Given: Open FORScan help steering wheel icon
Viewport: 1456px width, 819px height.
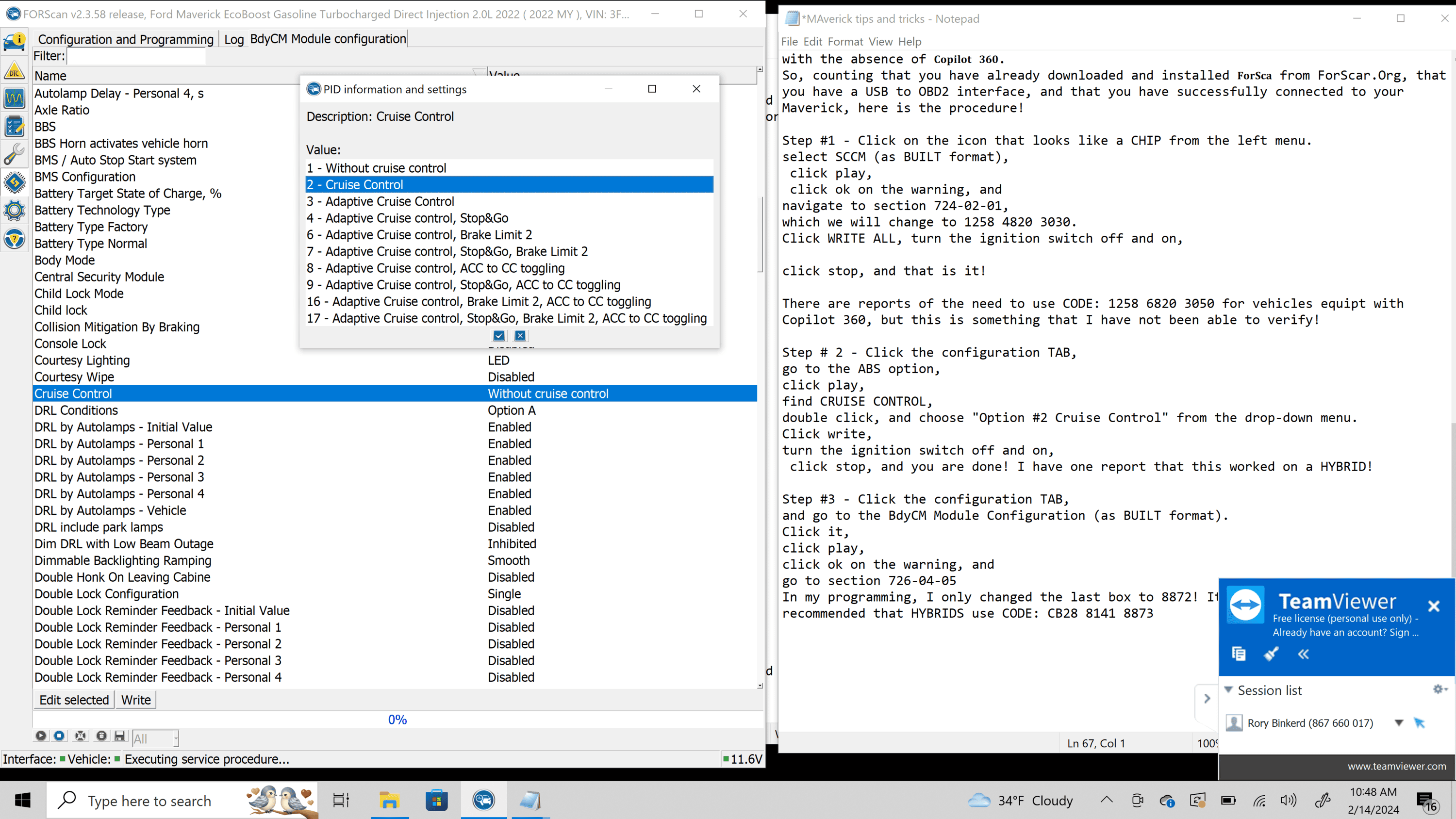Looking at the screenshot, I should (14, 239).
